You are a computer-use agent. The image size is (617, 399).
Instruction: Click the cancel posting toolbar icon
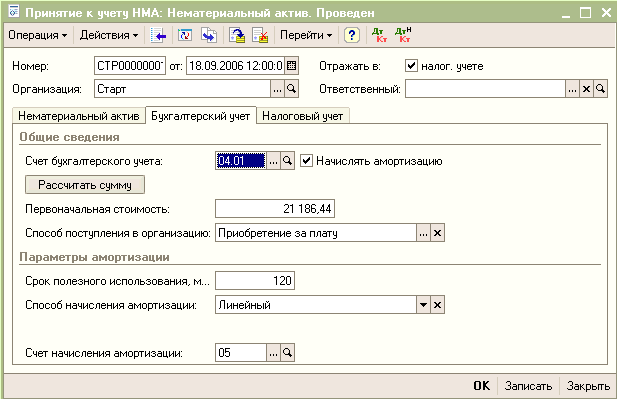click(260, 35)
